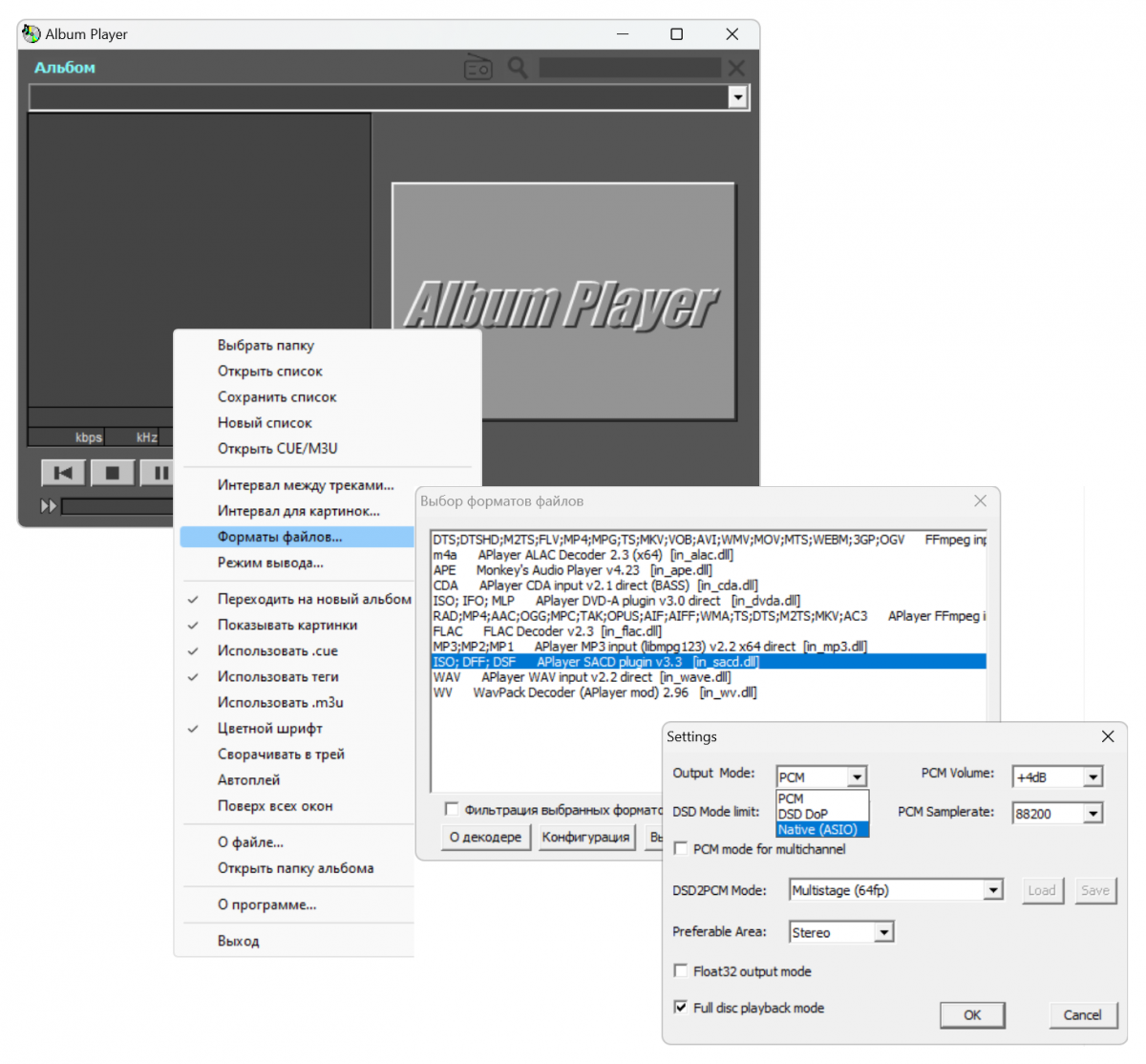Pick 'PCM' in the open dropdown list

click(822, 798)
